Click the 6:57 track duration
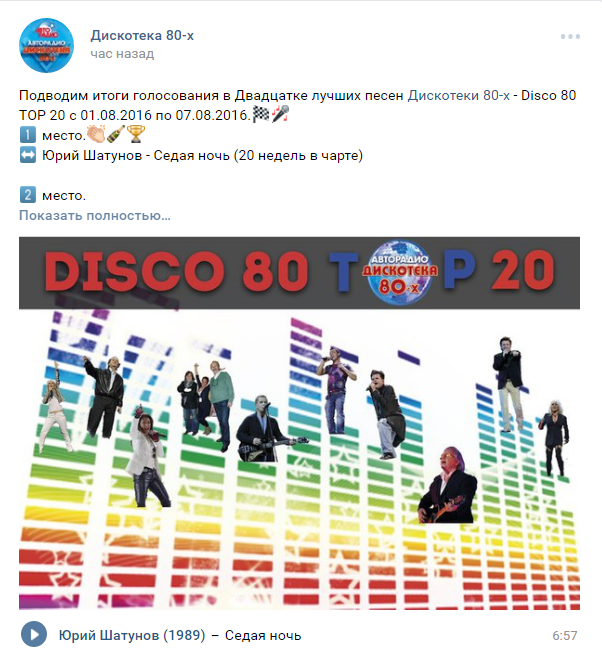602x652 pixels. 565,636
